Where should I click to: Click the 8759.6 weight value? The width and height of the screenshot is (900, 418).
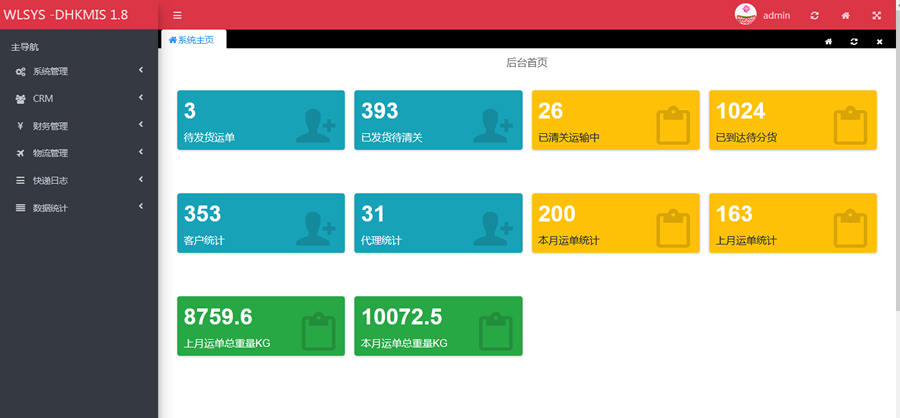(218, 317)
